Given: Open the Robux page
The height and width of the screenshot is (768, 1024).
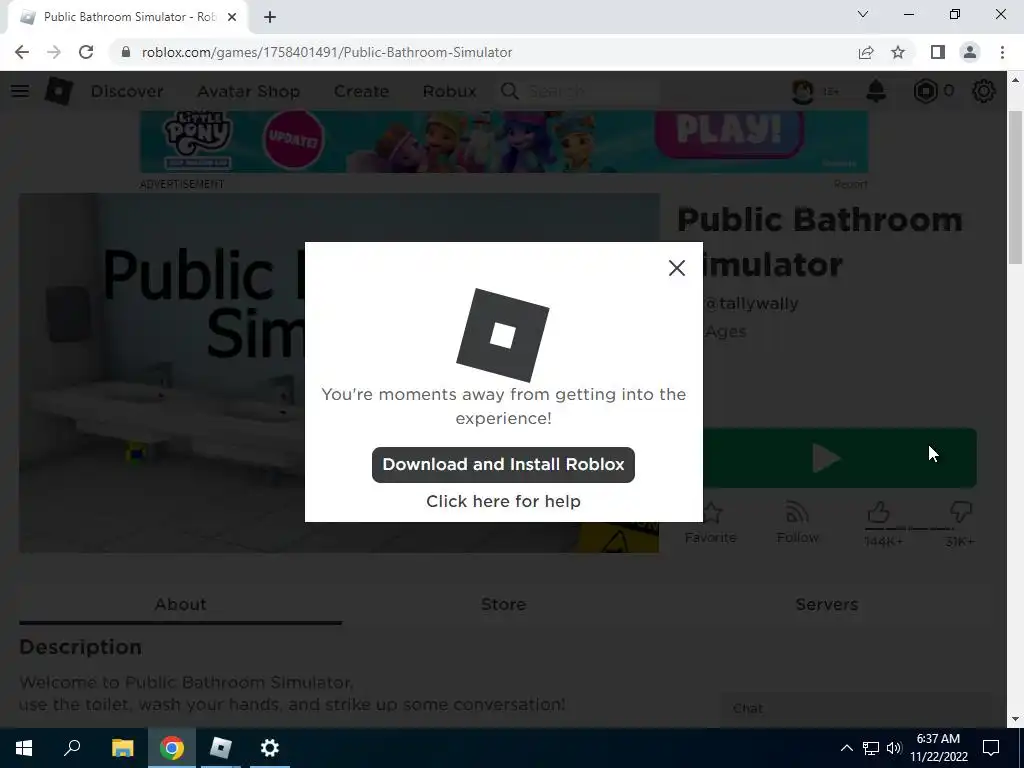Looking at the screenshot, I should point(449,91).
